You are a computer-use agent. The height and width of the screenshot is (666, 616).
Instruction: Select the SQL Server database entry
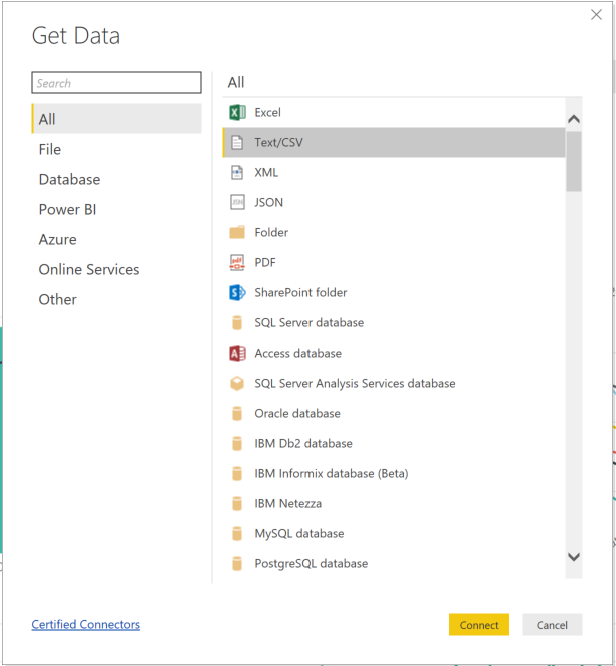[x=394, y=323]
